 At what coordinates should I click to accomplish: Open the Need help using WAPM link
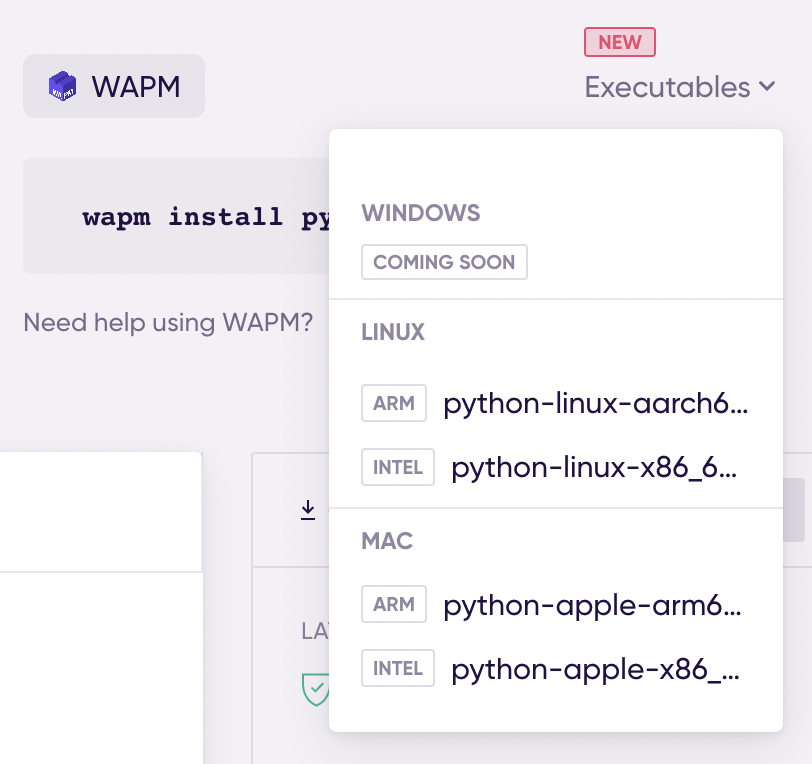point(166,323)
